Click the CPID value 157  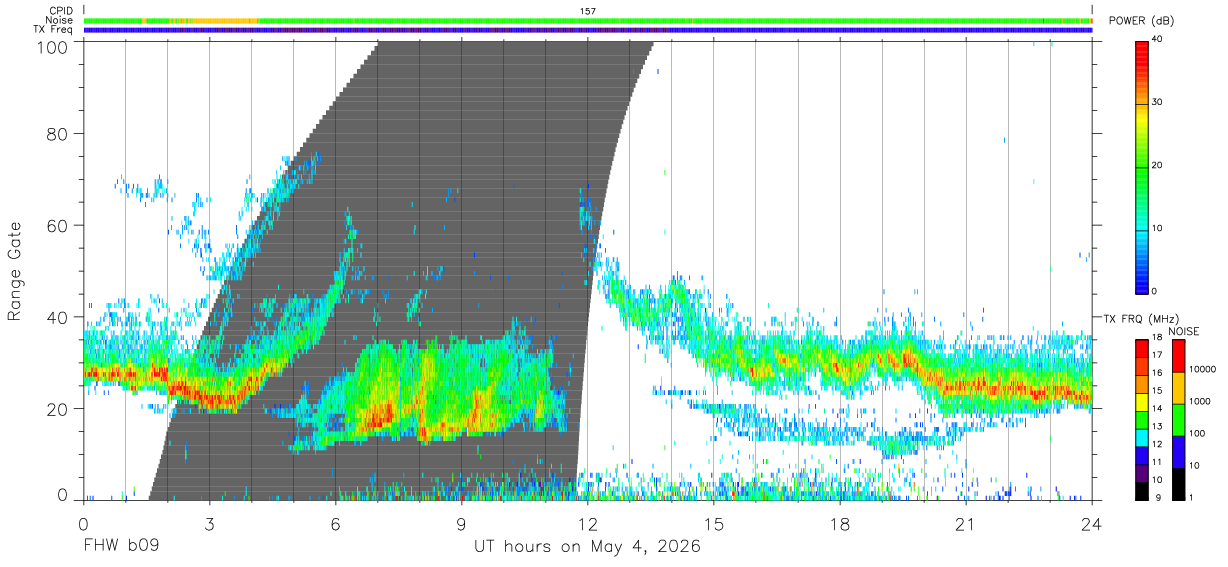[x=588, y=11]
